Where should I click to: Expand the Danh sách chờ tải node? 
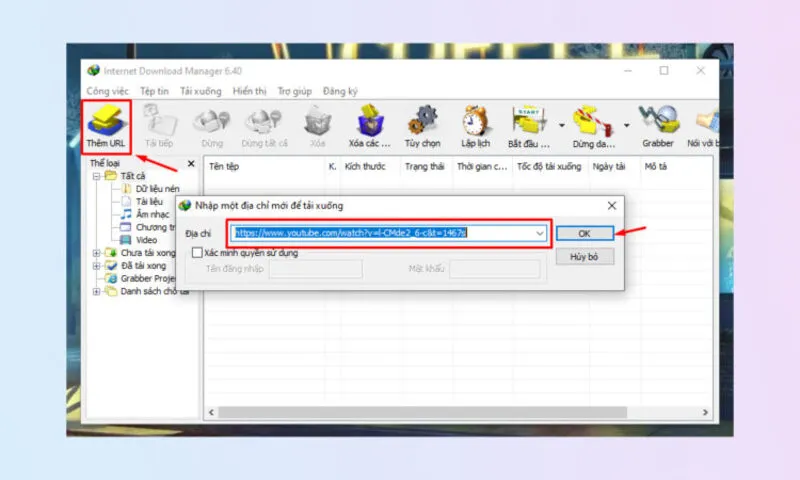pyautogui.click(x=96, y=291)
